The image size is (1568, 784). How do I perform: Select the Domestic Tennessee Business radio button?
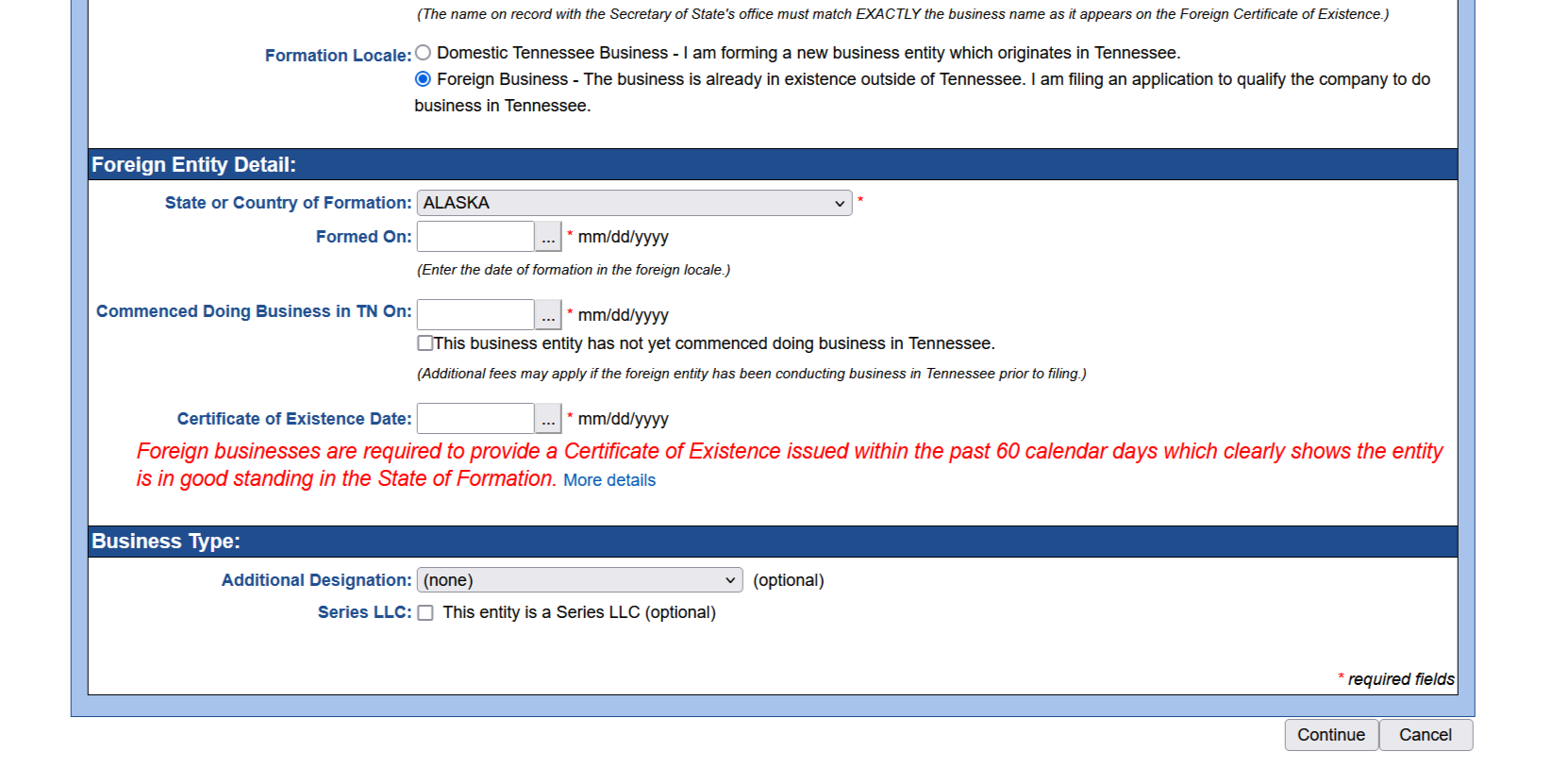(424, 53)
